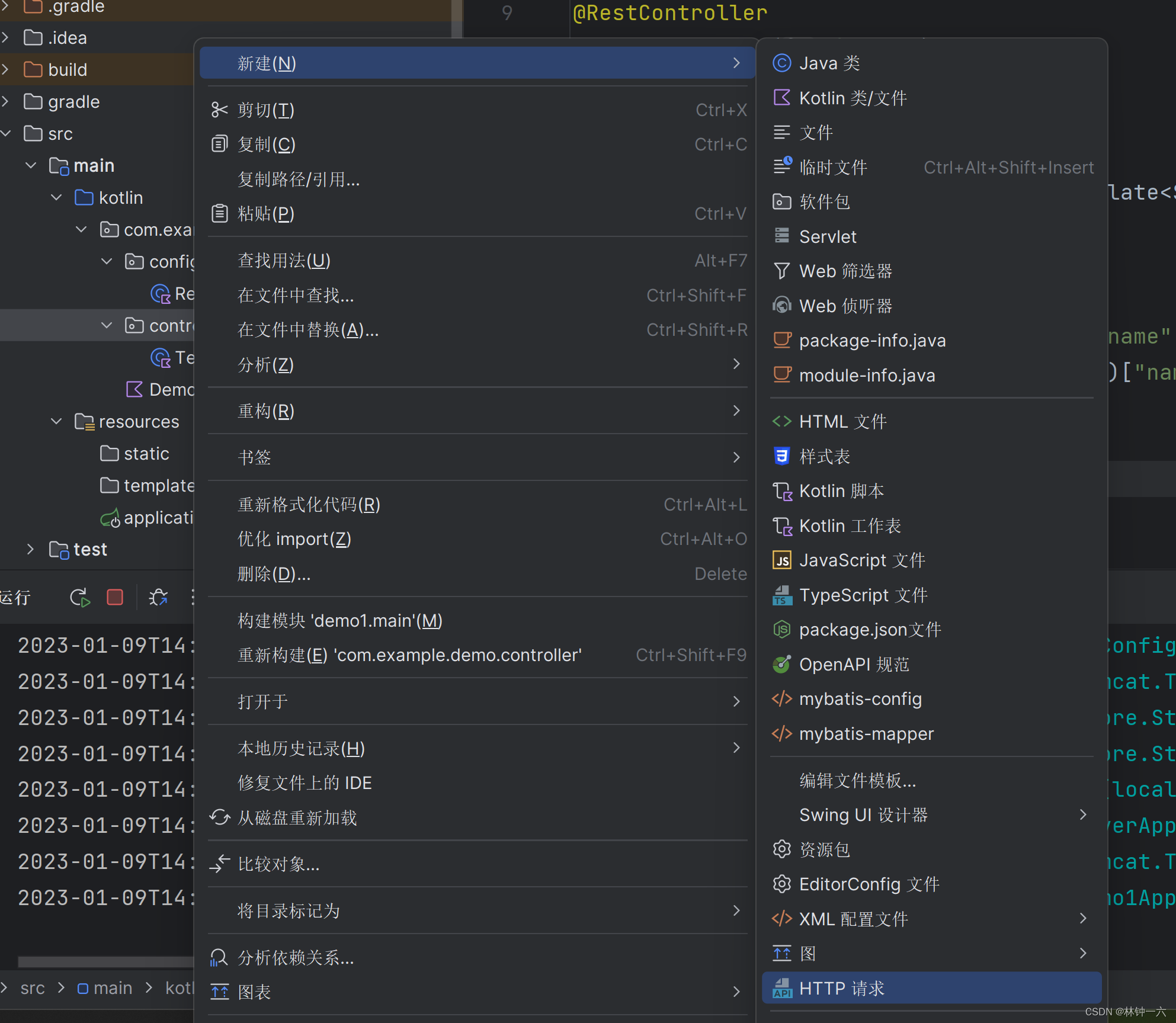This screenshot has height=1023, width=1176.
Task: Select Kotlin 类/文件 from the new file menu
Action: click(x=852, y=98)
